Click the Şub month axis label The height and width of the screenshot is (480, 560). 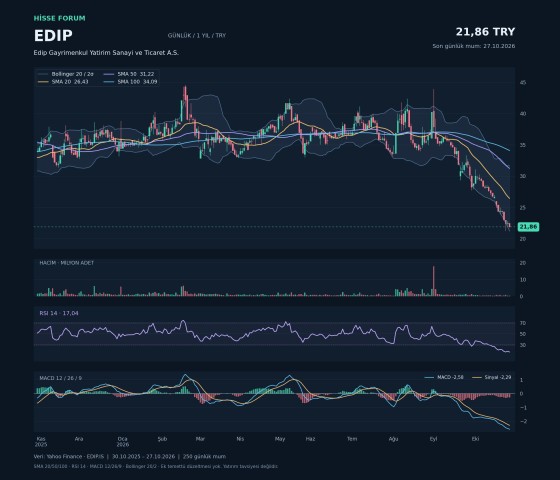tap(162, 439)
